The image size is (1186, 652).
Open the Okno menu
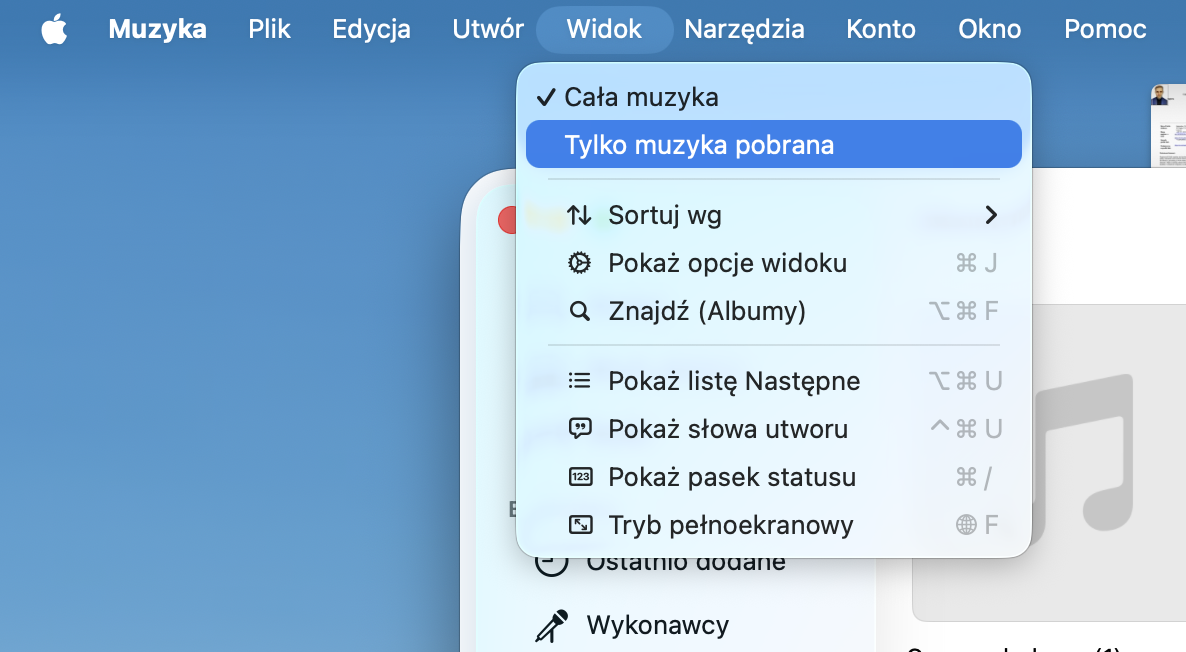click(x=989, y=29)
